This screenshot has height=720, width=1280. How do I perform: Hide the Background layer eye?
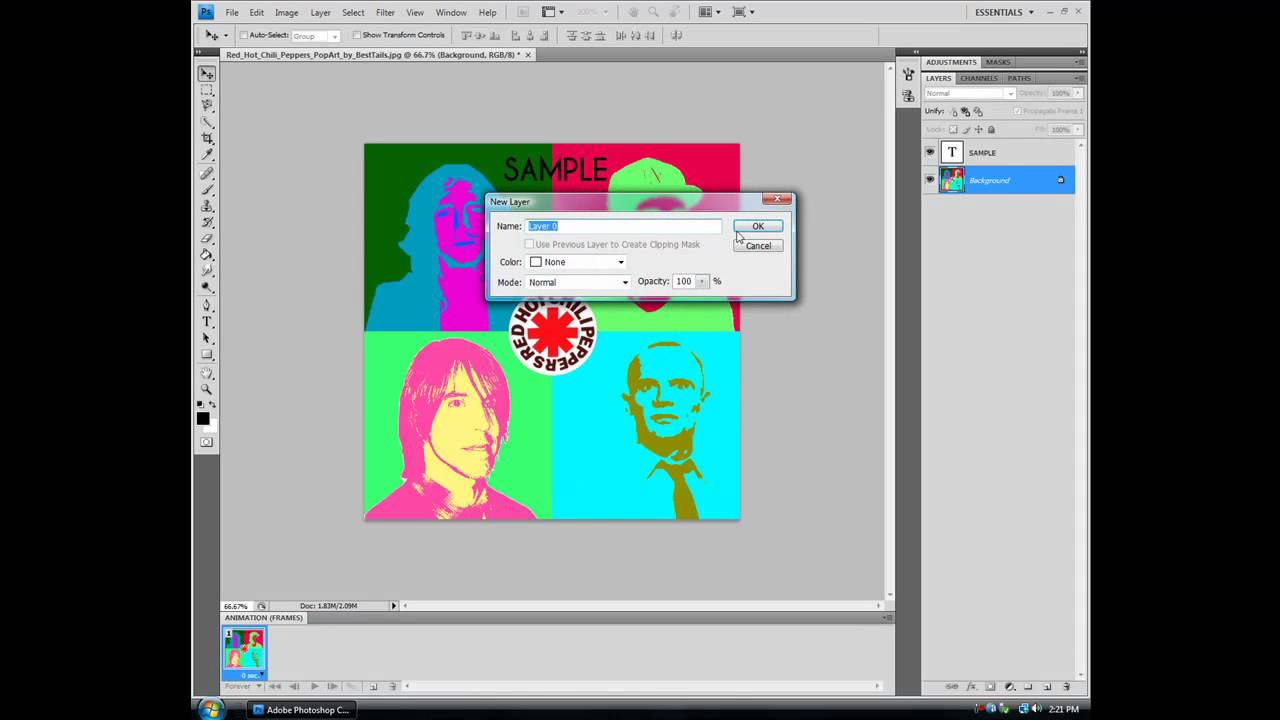(x=930, y=179)
